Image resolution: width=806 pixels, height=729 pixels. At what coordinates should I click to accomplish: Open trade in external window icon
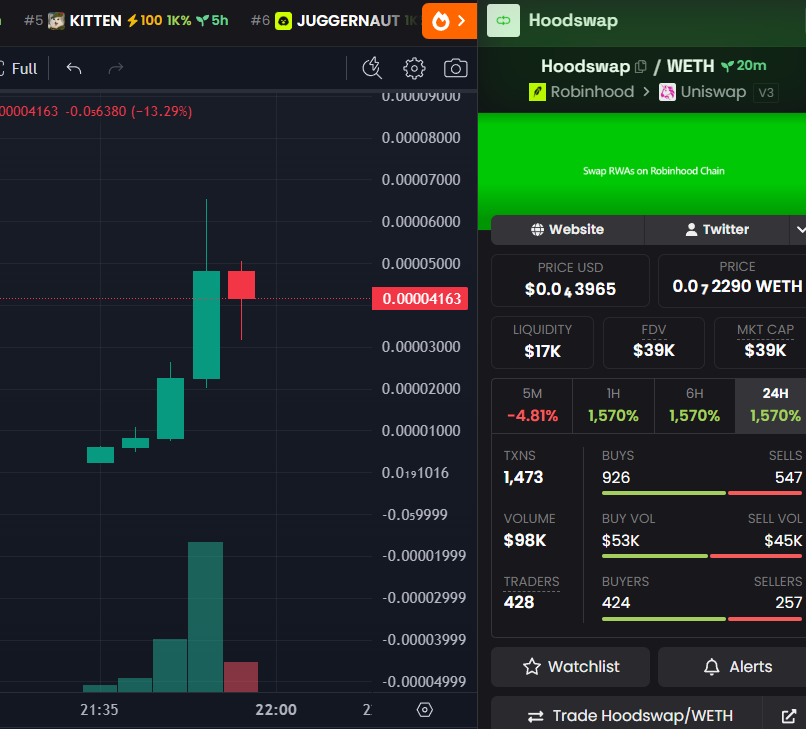[788, 716]
